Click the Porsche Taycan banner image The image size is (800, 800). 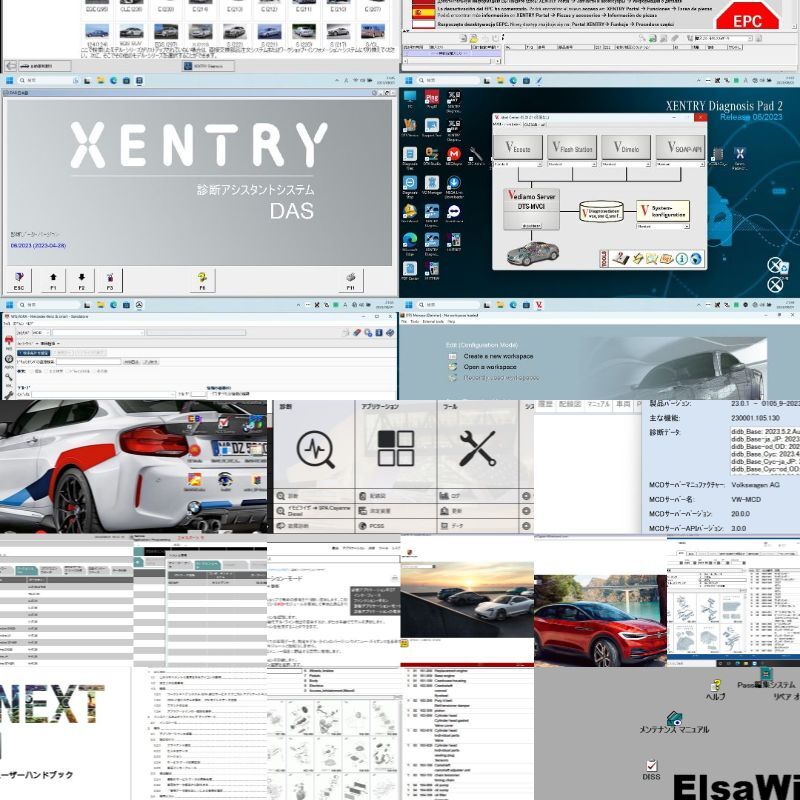[467, 599]
